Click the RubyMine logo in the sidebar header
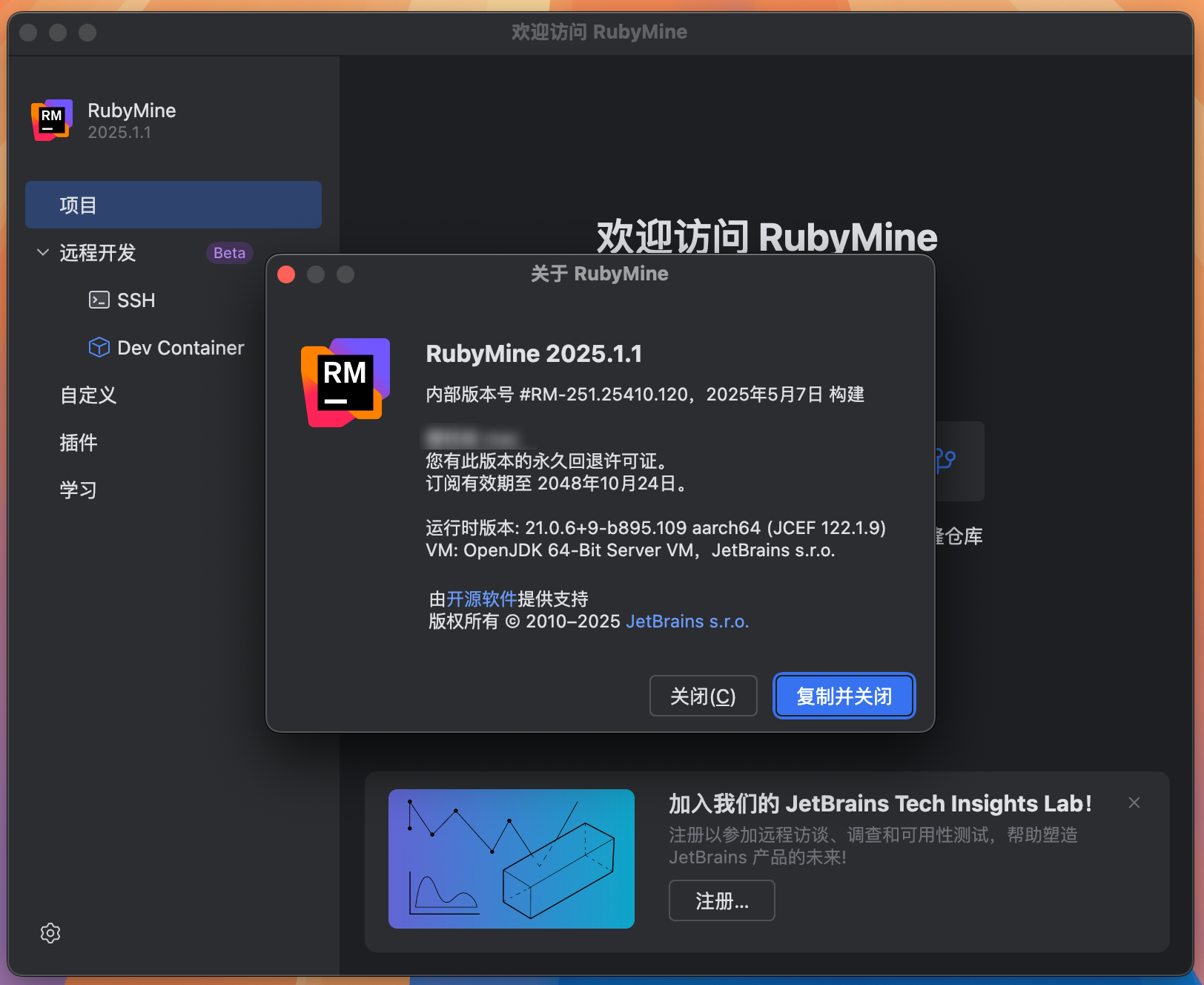The width and height of the screenshot is (1204, 985). [52, 119]
